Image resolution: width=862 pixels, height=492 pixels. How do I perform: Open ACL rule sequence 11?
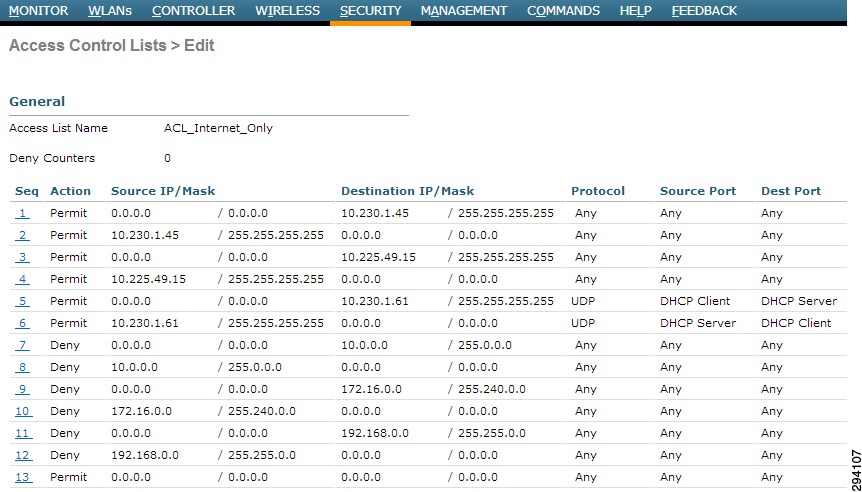[x=23, y=433]
